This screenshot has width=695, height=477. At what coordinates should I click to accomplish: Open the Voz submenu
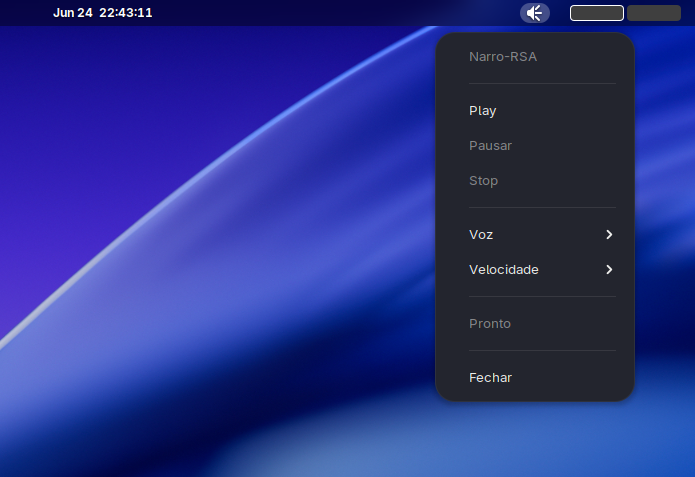(x=535, y=234)
